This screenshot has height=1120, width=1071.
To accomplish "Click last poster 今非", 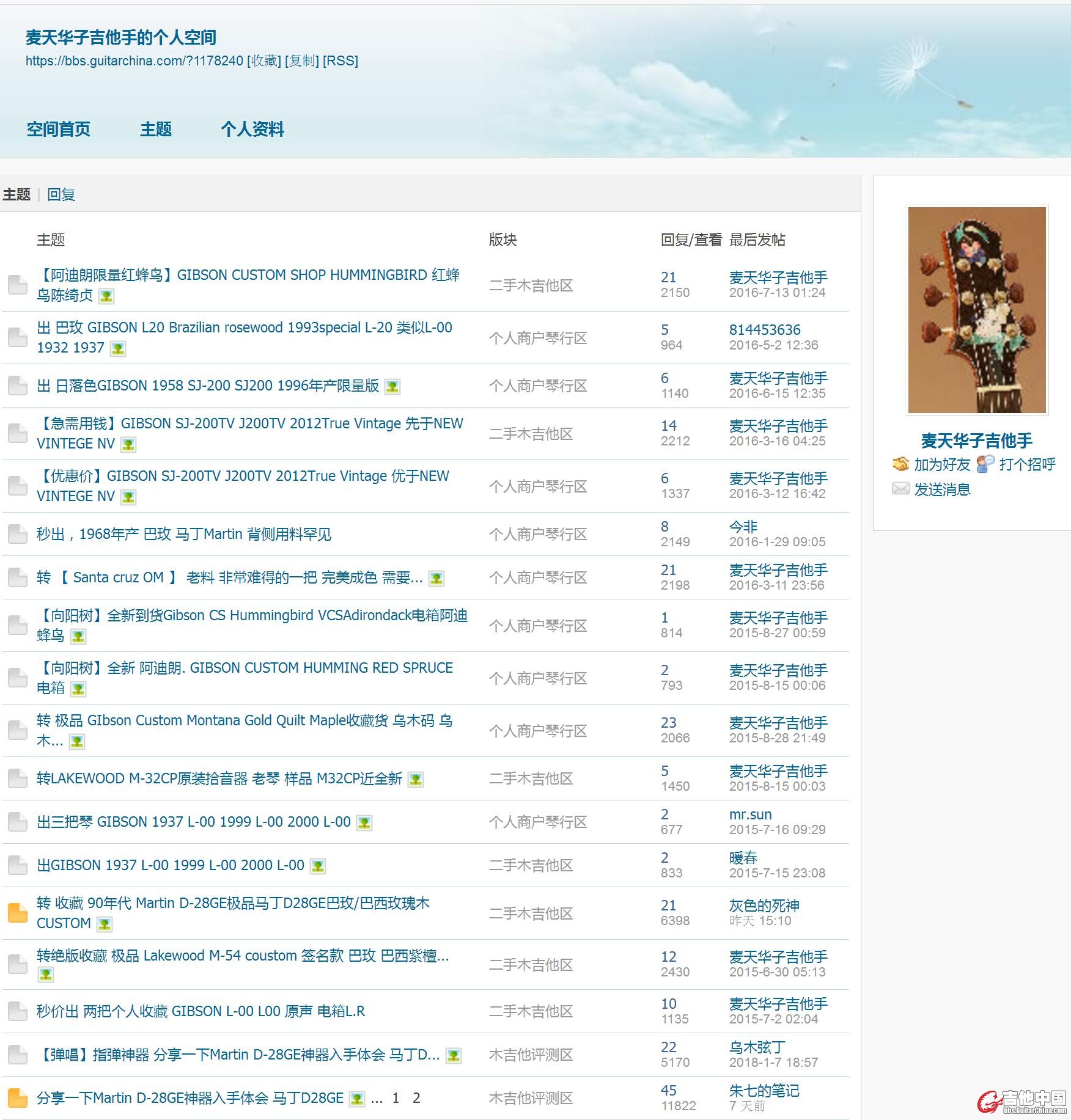I will pyautogui.click(x=743, y=527).
